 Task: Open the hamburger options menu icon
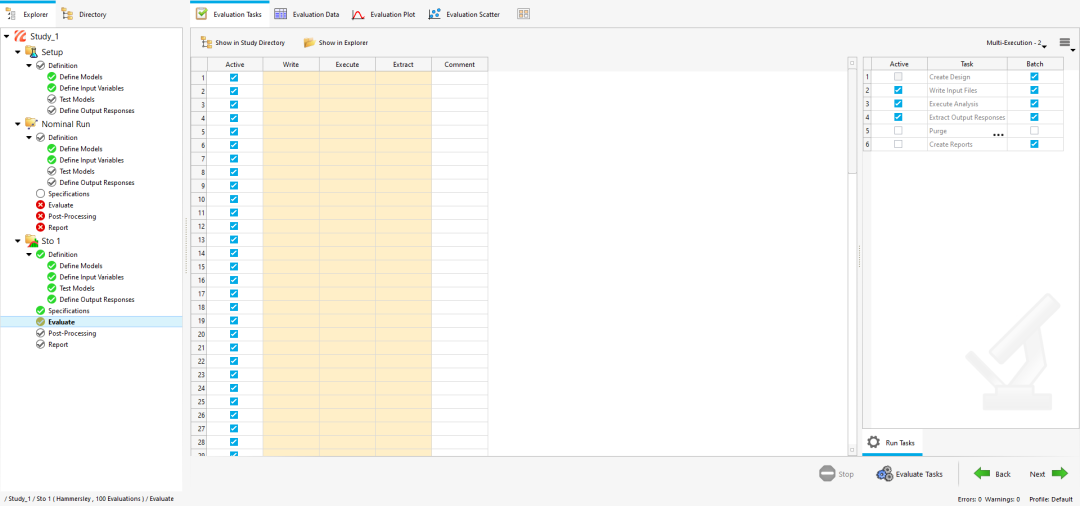[x=1065, y=43]
